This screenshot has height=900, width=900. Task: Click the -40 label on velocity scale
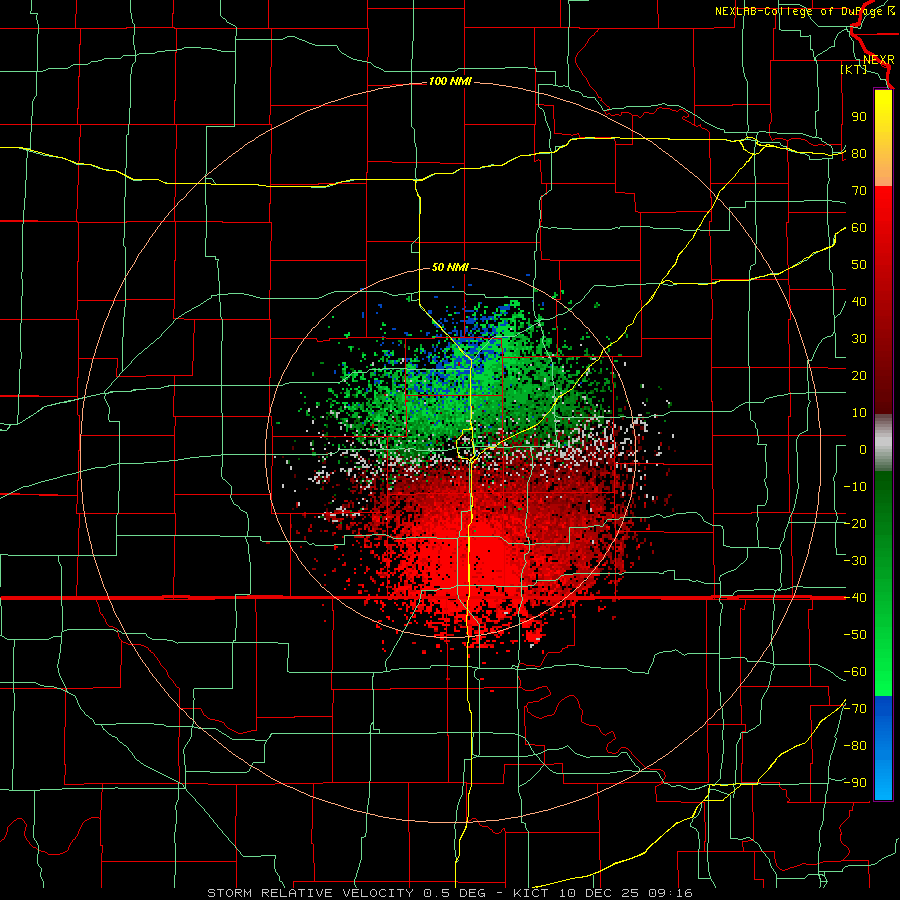[855, 598]
